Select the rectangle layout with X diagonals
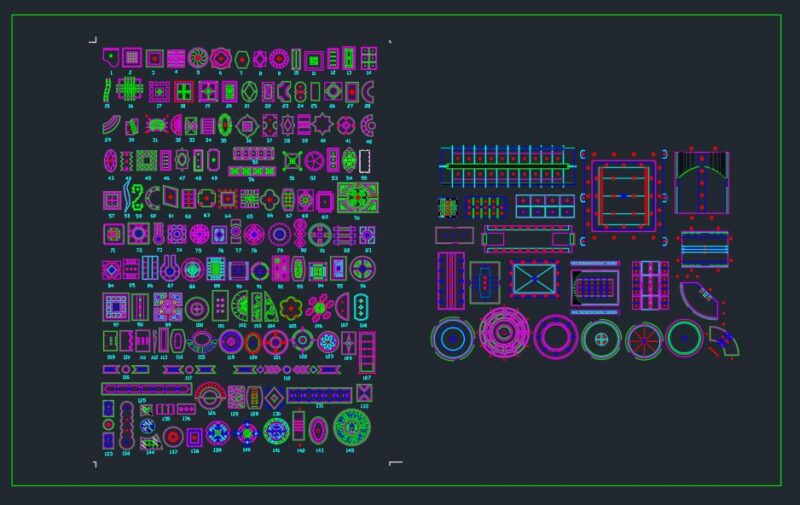This screenshot has width=800, height=505. point(534,279)
